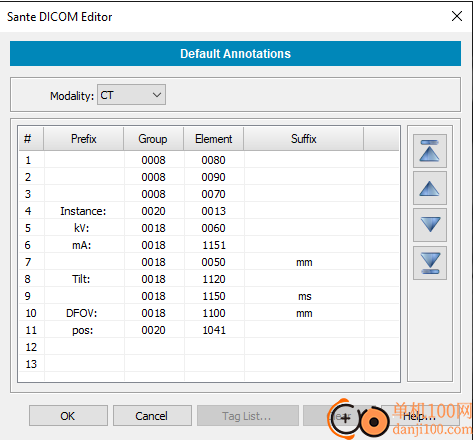
Task: Select the 'DFOV:' prefix cell
Action: (84, 313)
